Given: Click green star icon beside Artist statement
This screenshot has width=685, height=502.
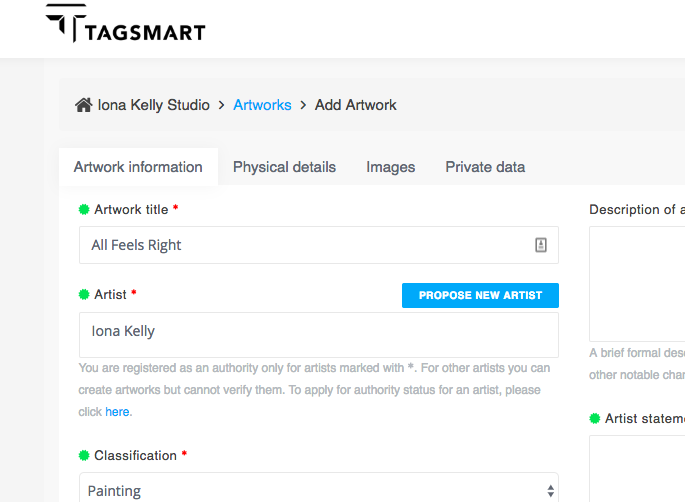Looking at the screenshot, I should 595,418.
